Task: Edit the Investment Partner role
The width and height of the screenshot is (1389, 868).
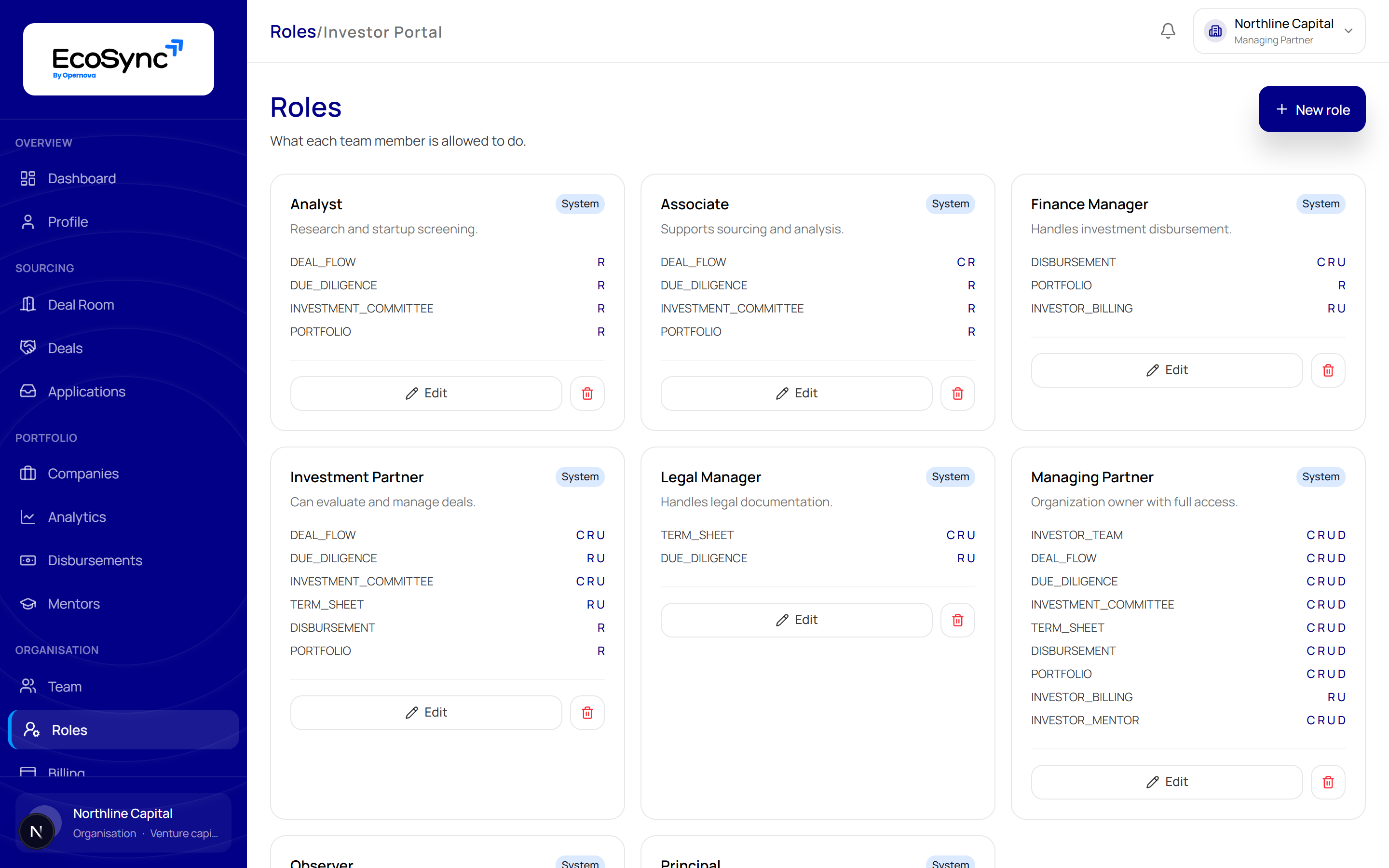Action: (x=426, y=712)
